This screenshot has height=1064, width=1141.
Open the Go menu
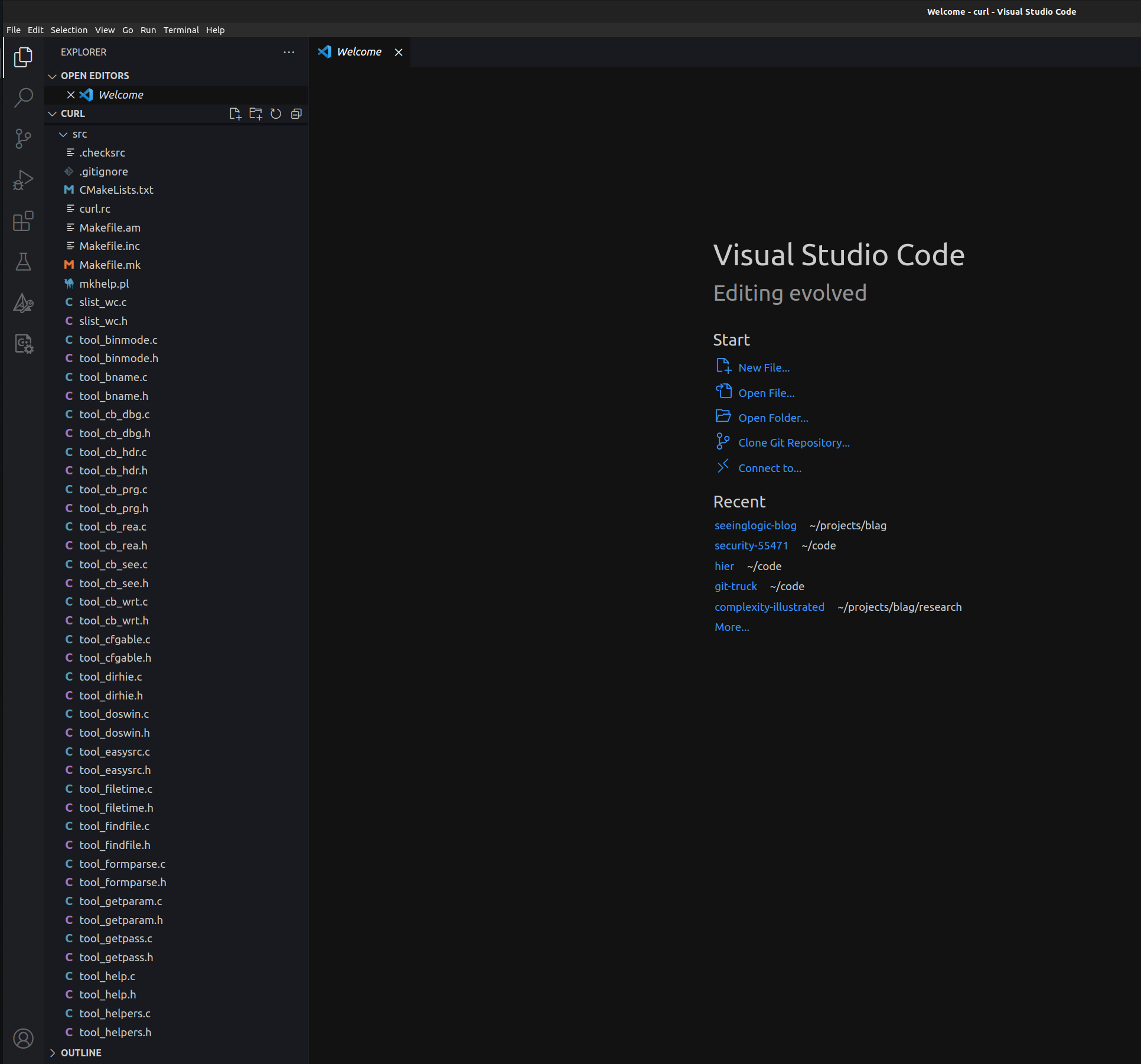[128, 30]
